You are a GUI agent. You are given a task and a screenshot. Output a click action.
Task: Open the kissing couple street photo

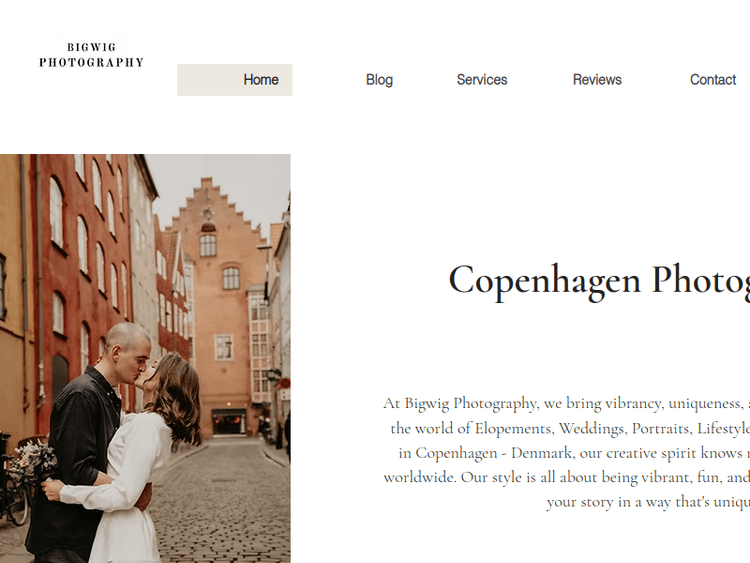pos(145,358)
